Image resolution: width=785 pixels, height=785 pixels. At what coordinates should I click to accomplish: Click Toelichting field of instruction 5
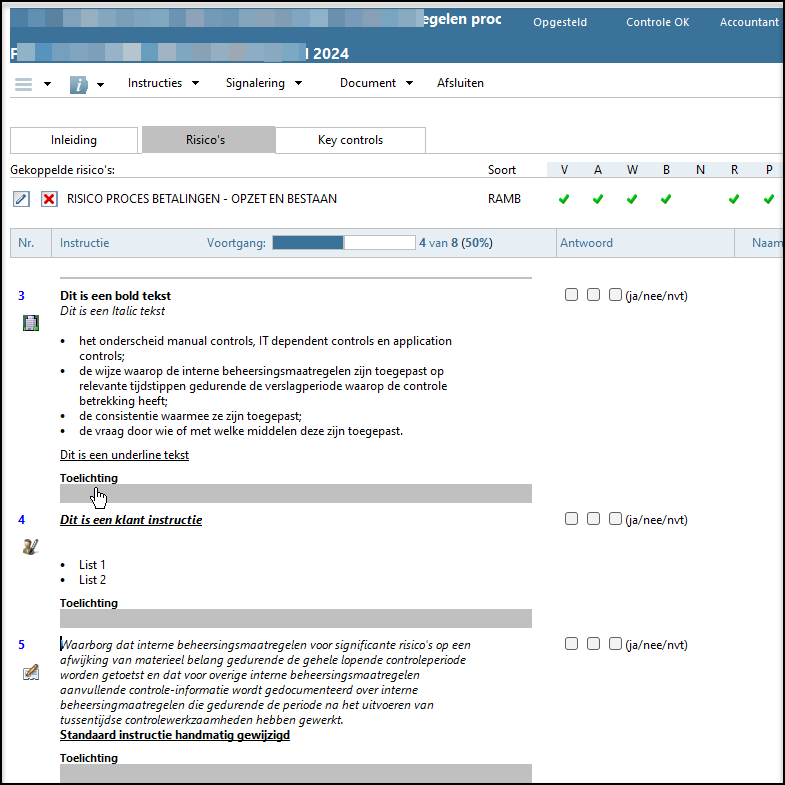[296, 773]
